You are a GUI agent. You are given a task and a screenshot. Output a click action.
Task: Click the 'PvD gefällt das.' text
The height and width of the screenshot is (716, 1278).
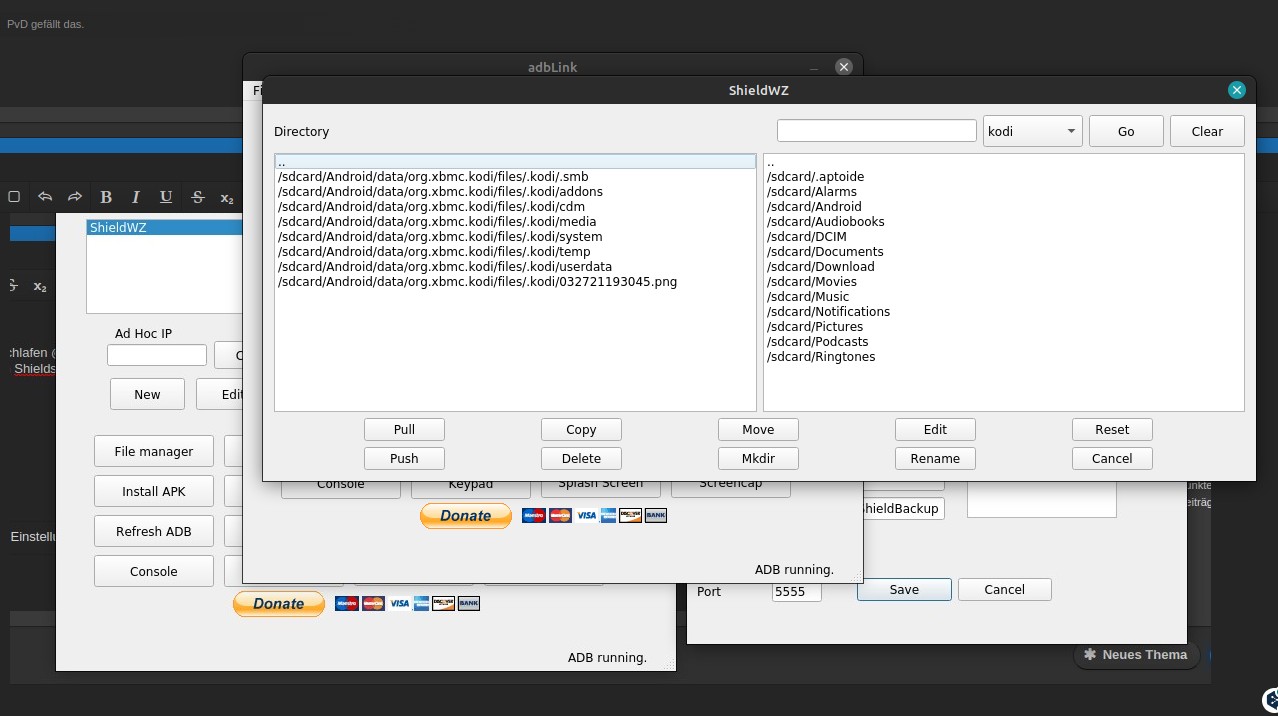(x=46, y=24)
